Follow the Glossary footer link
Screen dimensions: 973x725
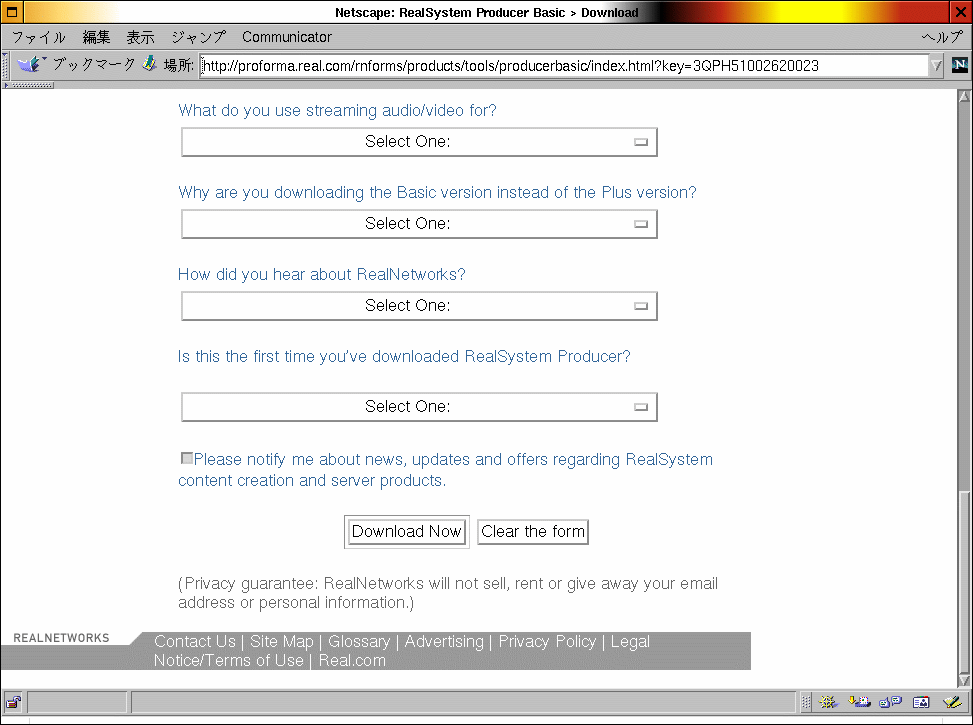(x=359, y=641)
